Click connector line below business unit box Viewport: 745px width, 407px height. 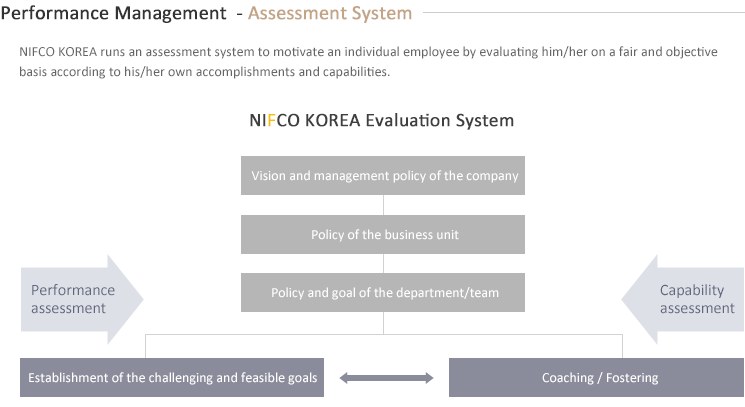383,263
